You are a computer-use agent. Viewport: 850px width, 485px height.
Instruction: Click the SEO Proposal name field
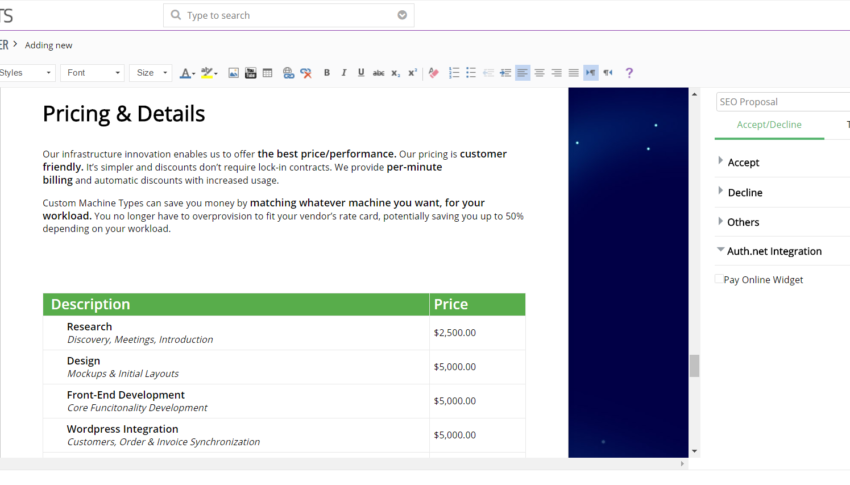click(783, 102)
